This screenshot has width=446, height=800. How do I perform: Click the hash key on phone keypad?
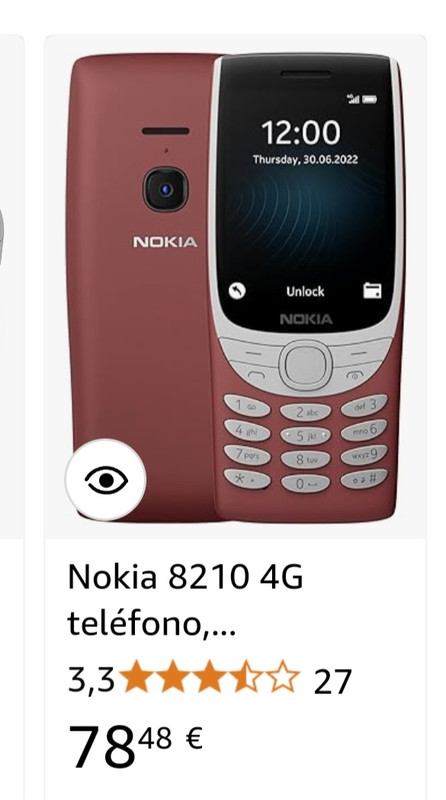coord(364,478)
